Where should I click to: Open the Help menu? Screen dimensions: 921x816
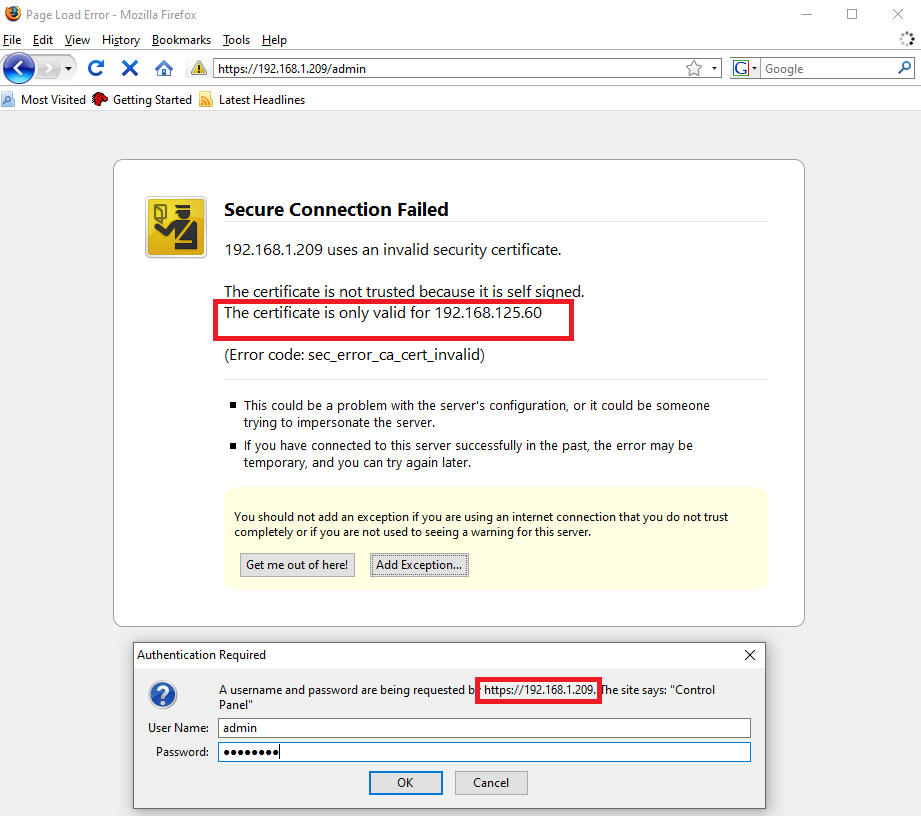[274, 40]
